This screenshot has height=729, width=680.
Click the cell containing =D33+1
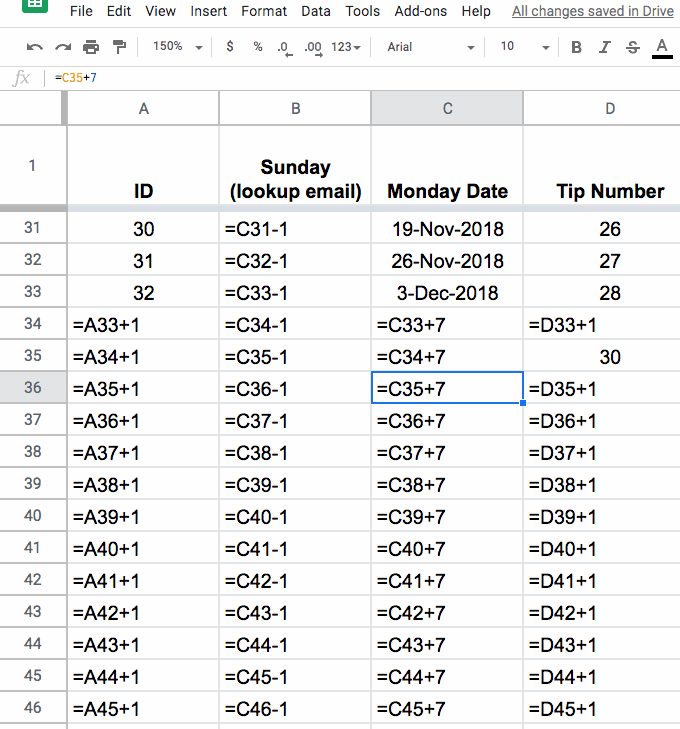[x=602, y=325]
